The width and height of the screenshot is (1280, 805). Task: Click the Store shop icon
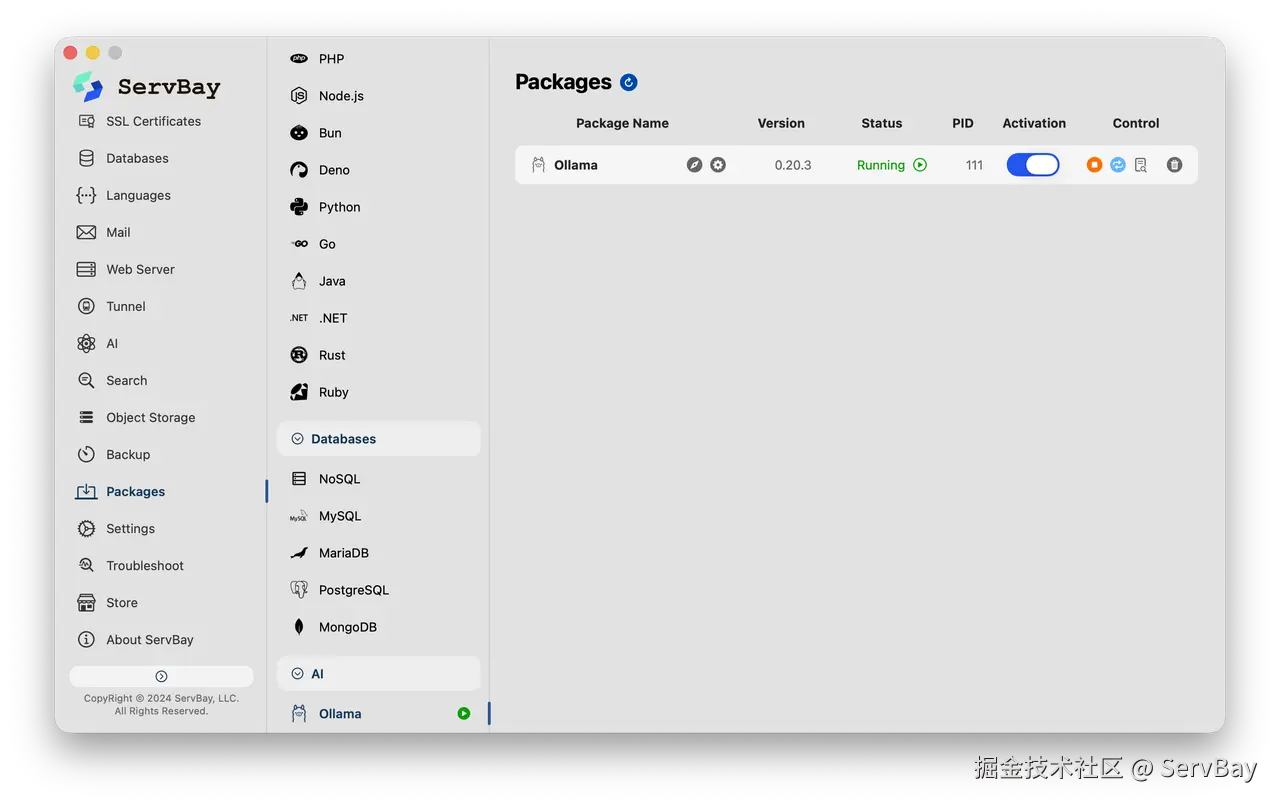tap(87, 602)
